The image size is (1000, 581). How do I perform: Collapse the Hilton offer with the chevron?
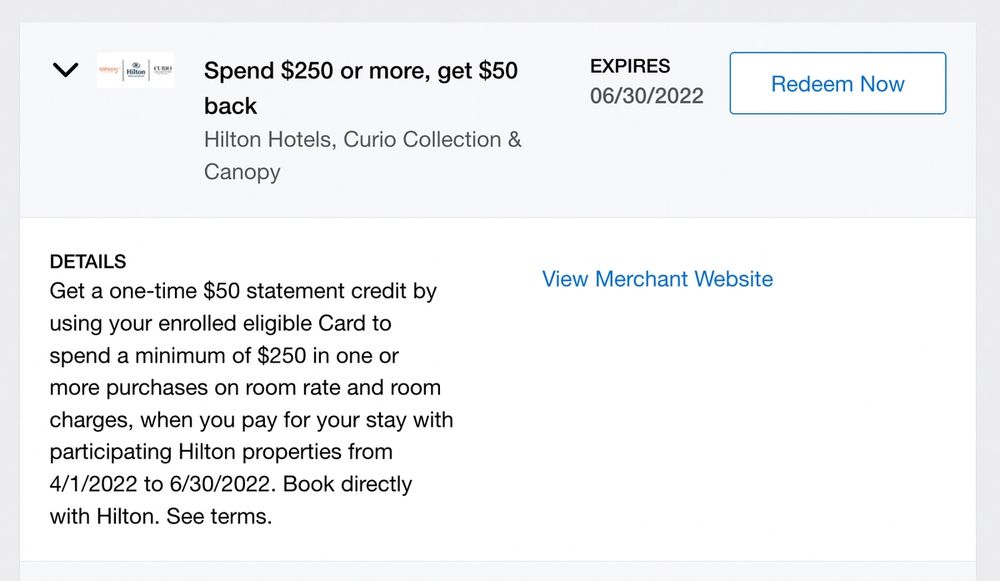[65, 71]
